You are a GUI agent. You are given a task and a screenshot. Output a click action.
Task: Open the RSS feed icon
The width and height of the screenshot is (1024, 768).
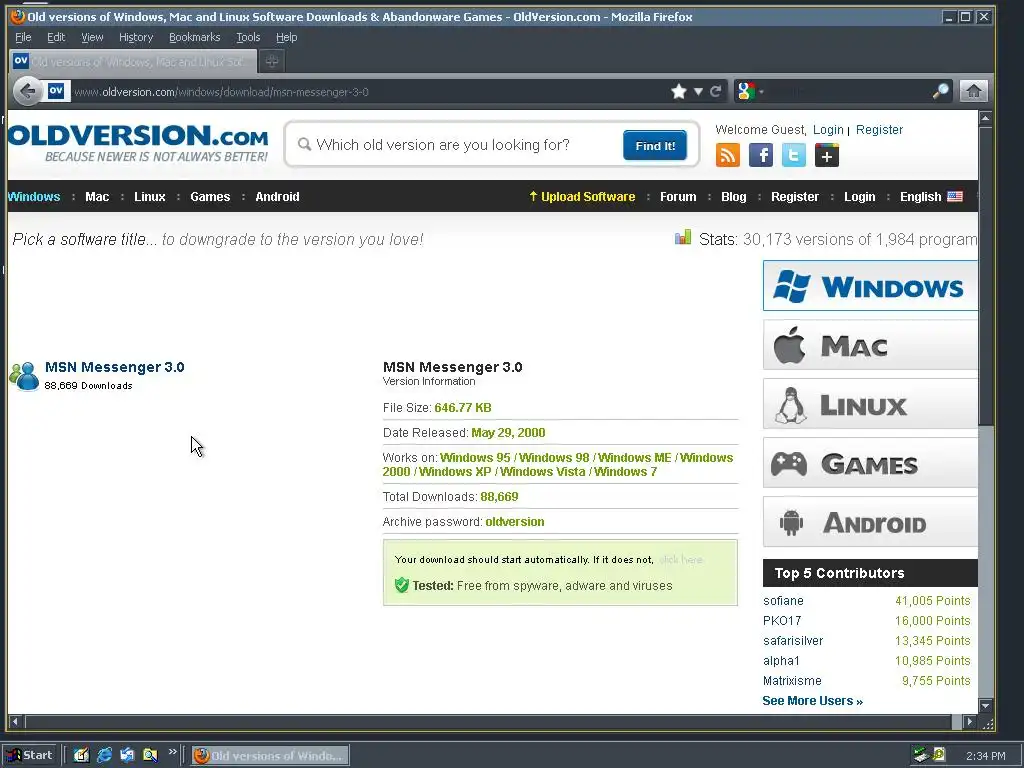[x=728, y=155]
